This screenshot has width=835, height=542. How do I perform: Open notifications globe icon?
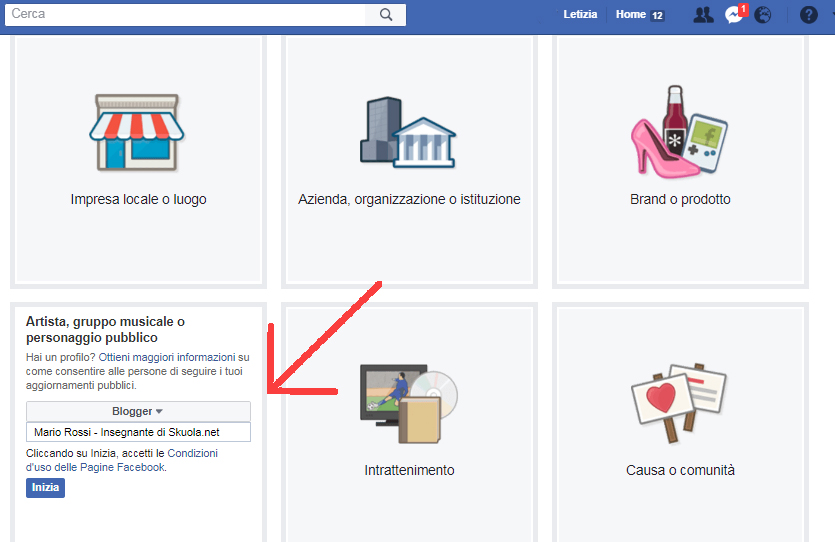tap(763, 15)
